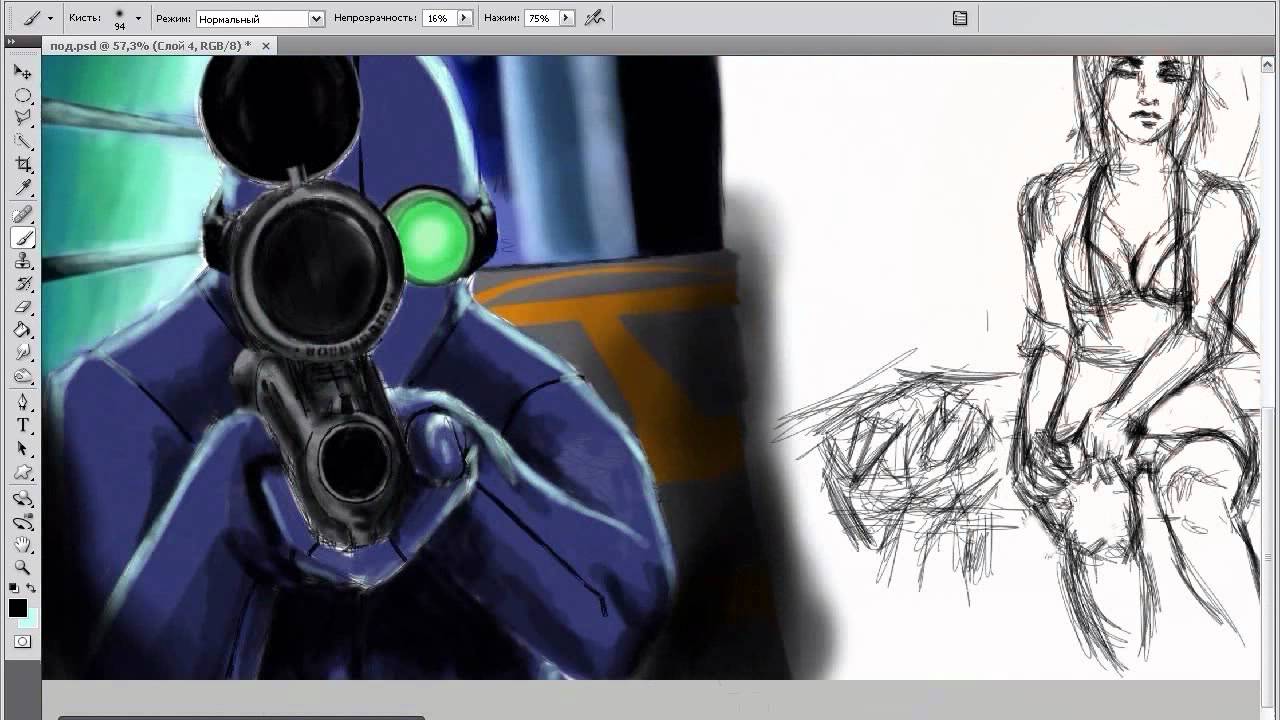Select the Sponge tool
The image size is (1280, 720).
23,376
